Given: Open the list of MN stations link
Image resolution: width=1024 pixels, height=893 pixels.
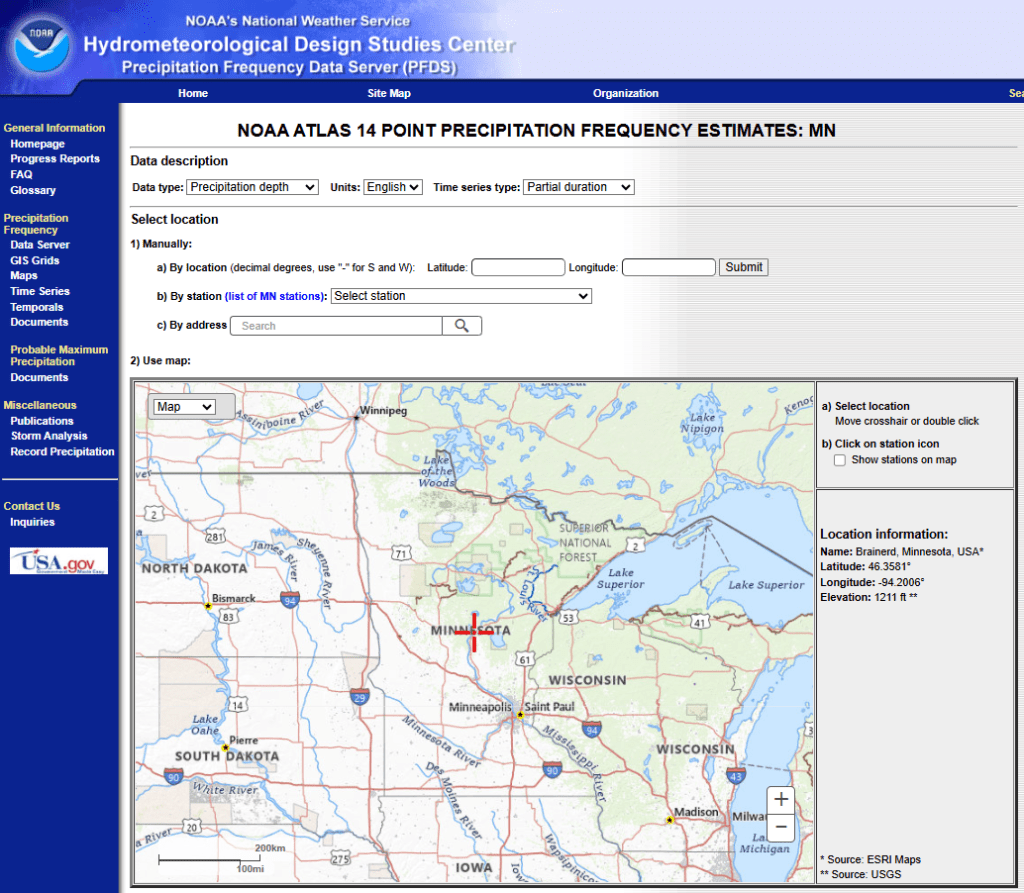Looking at the screenshot, I should pyautogui.click(x=276, y=297).
